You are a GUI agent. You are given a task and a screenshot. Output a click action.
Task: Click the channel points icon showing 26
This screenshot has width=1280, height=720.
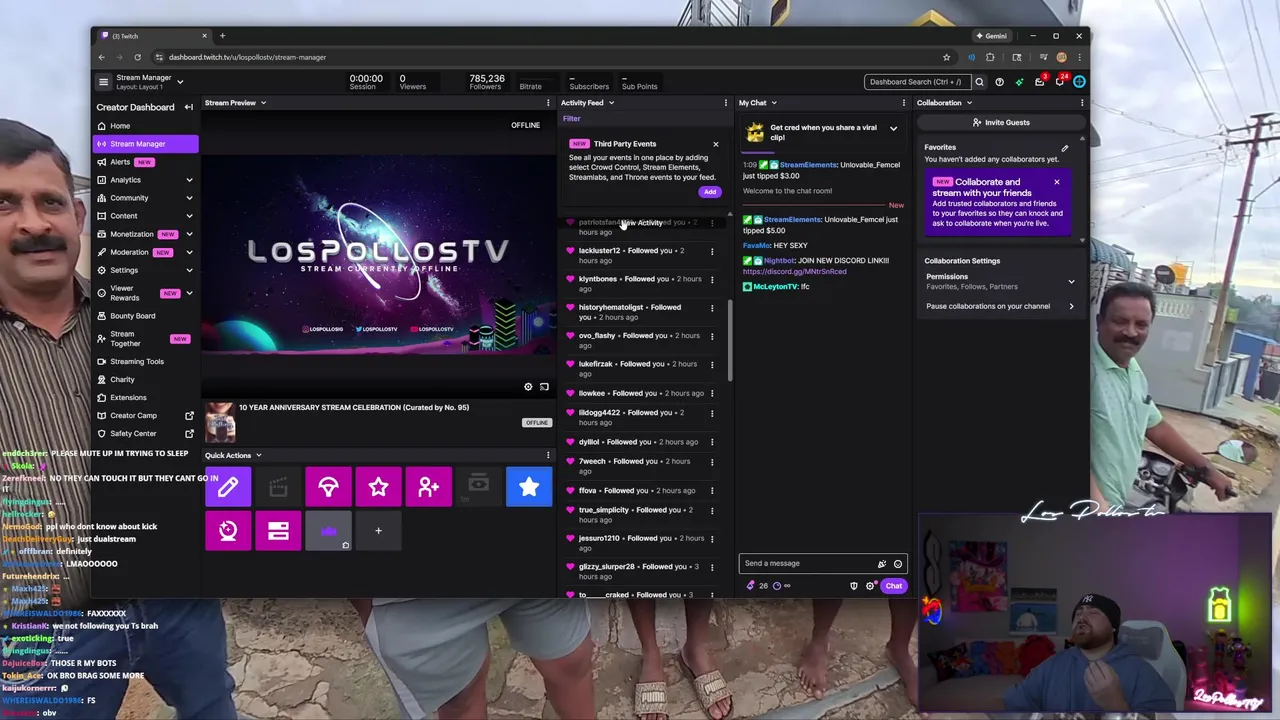point(757,586)
